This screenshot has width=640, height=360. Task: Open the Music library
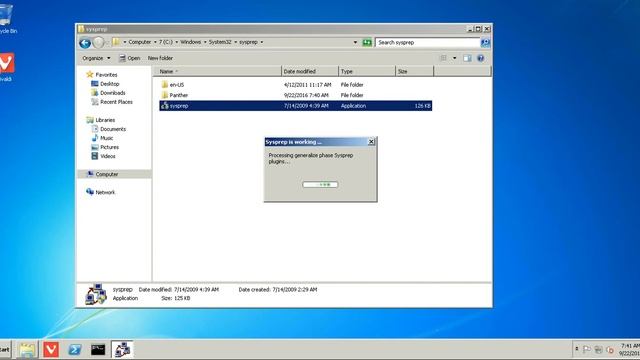(102, 138)
